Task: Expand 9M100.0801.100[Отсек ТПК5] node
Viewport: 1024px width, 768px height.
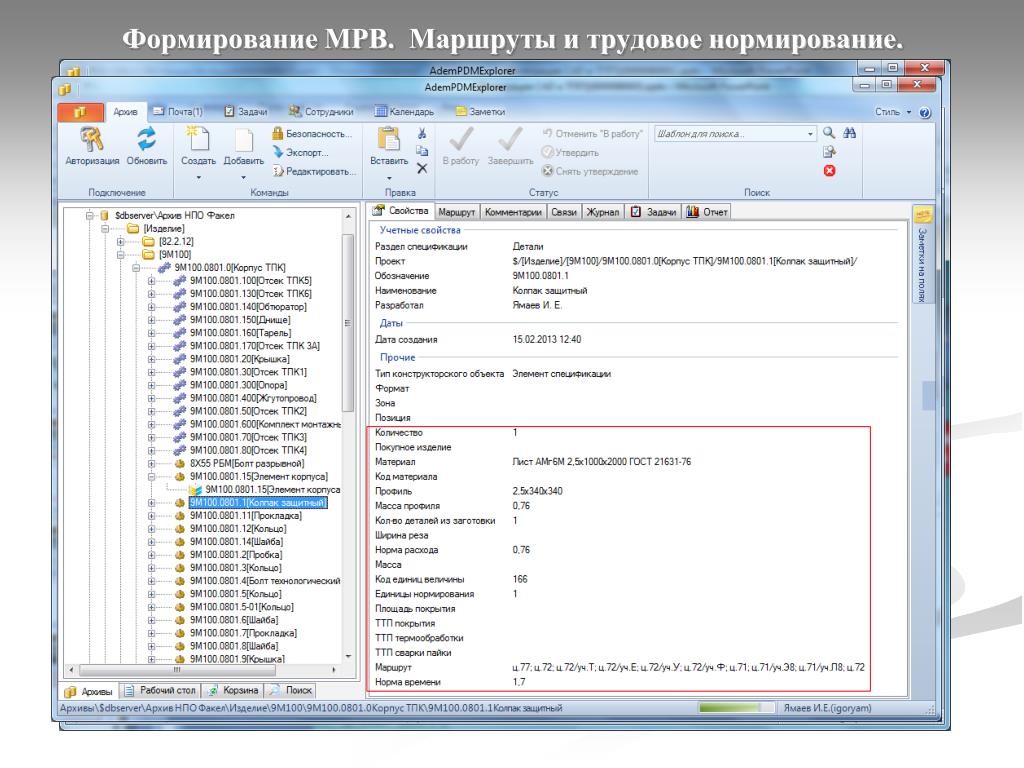Action: coord(152,281)
